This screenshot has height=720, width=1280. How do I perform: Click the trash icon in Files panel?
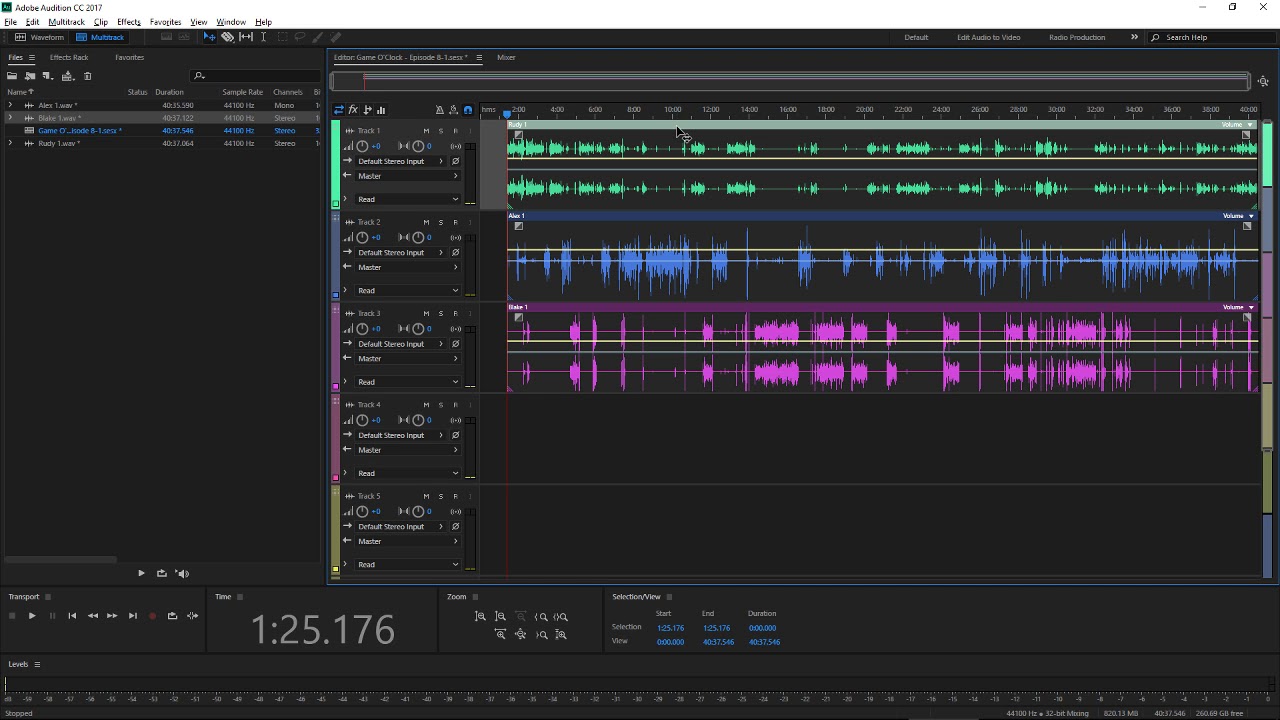tap(87, 76)
